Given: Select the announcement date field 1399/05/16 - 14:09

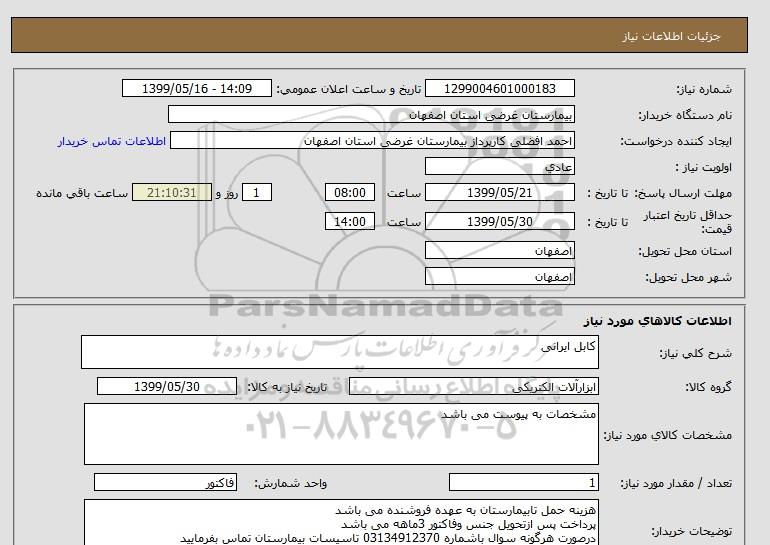Looking at the screenshot, I should [196, 88].
